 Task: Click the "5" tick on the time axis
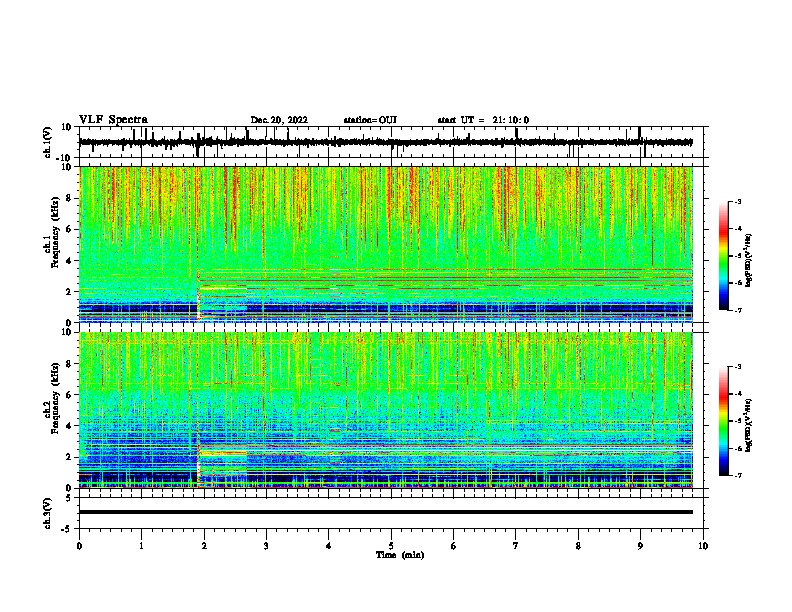coord(391,546)
